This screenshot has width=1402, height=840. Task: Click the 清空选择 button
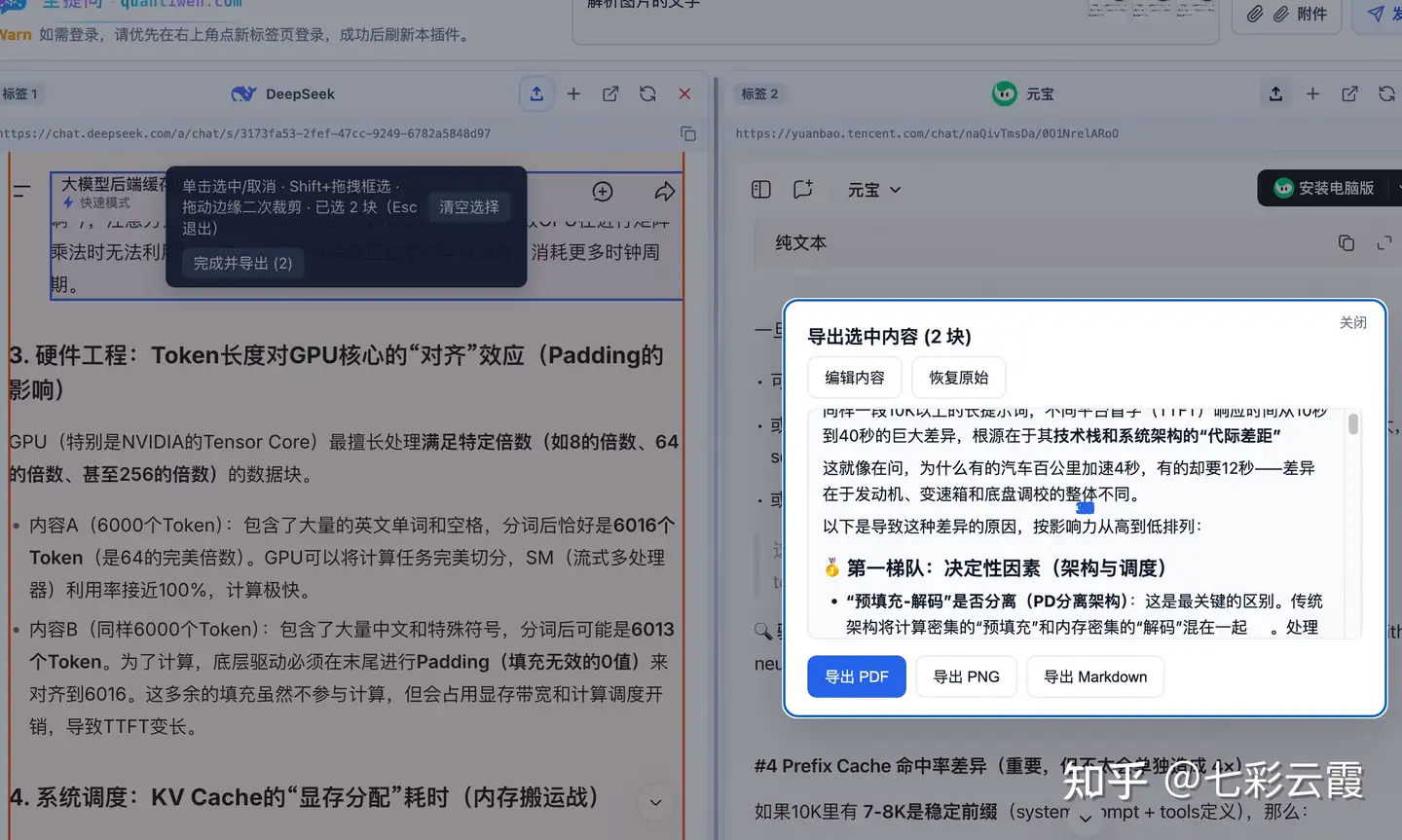[x=469, y=207]
